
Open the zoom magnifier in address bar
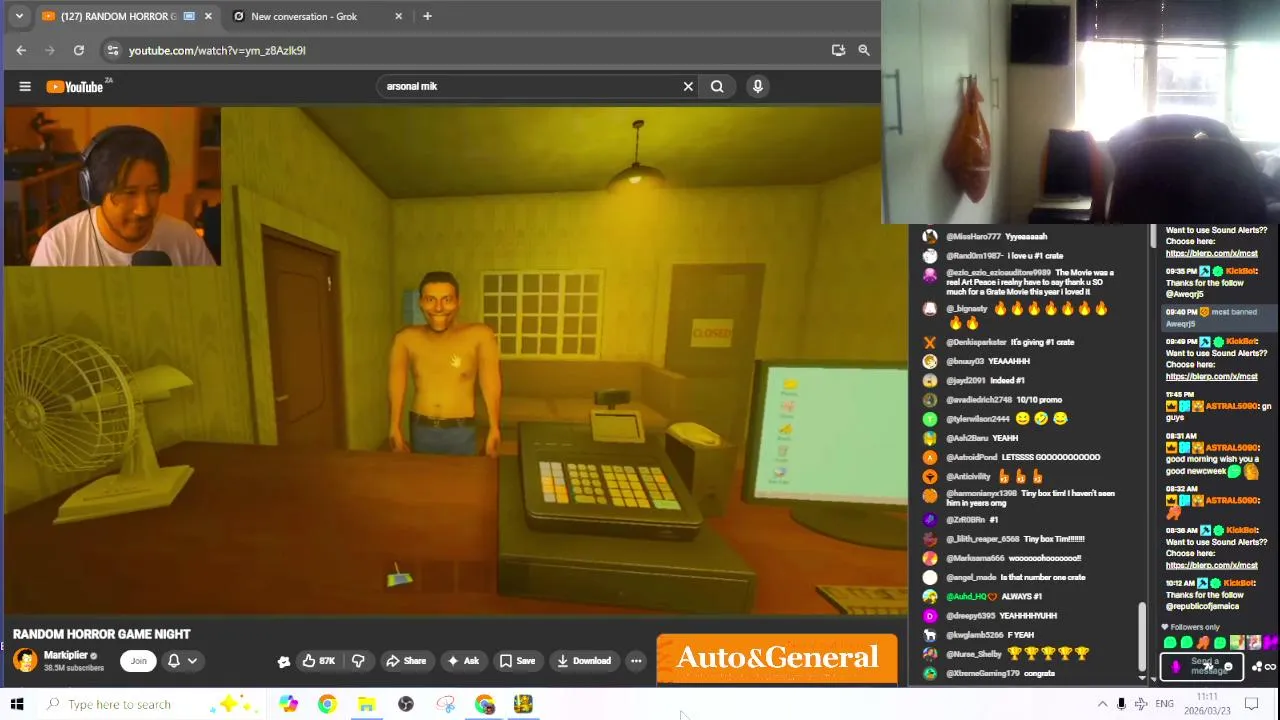tap(864, 50)
